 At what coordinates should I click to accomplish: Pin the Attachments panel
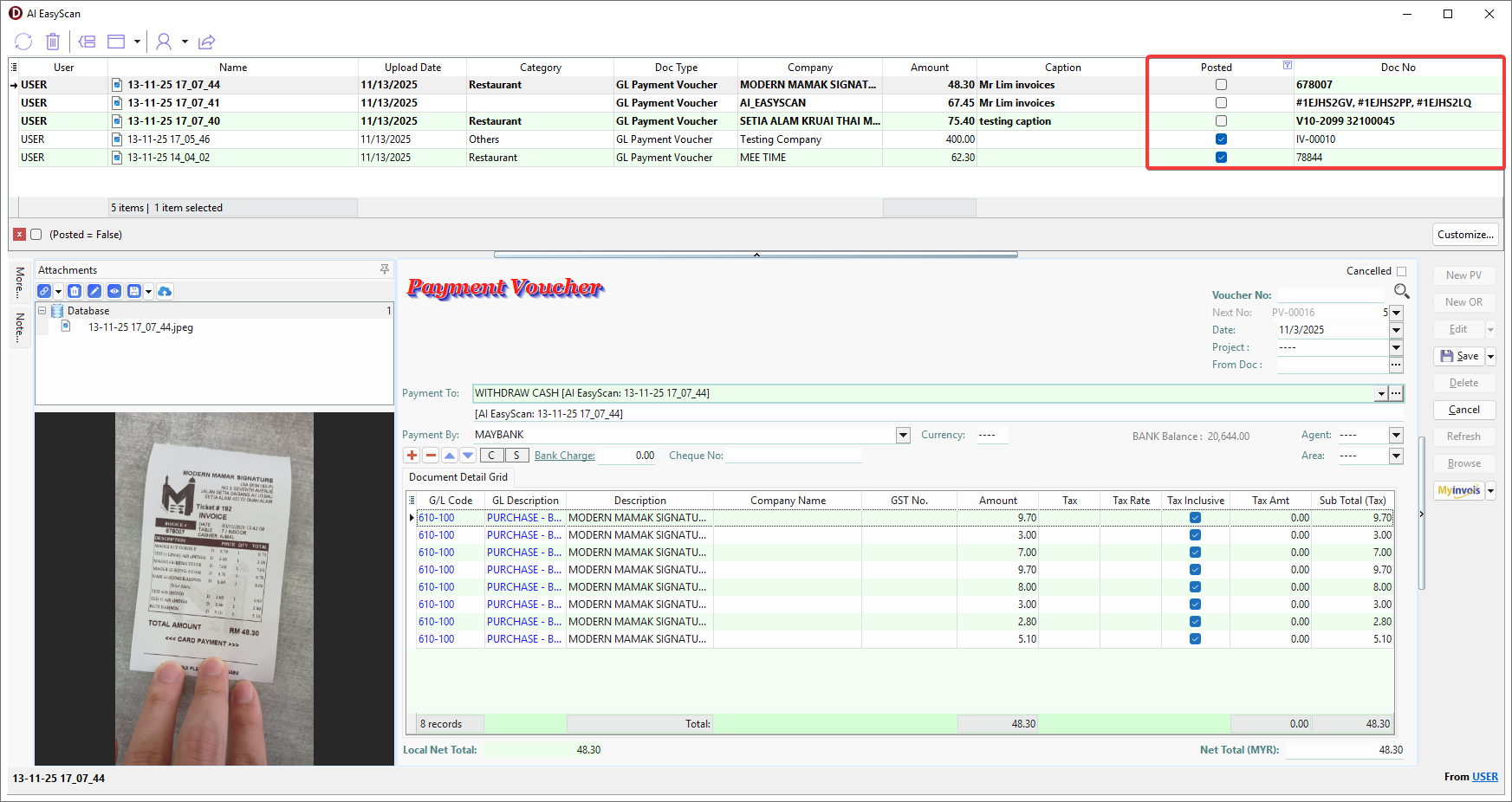385,270
